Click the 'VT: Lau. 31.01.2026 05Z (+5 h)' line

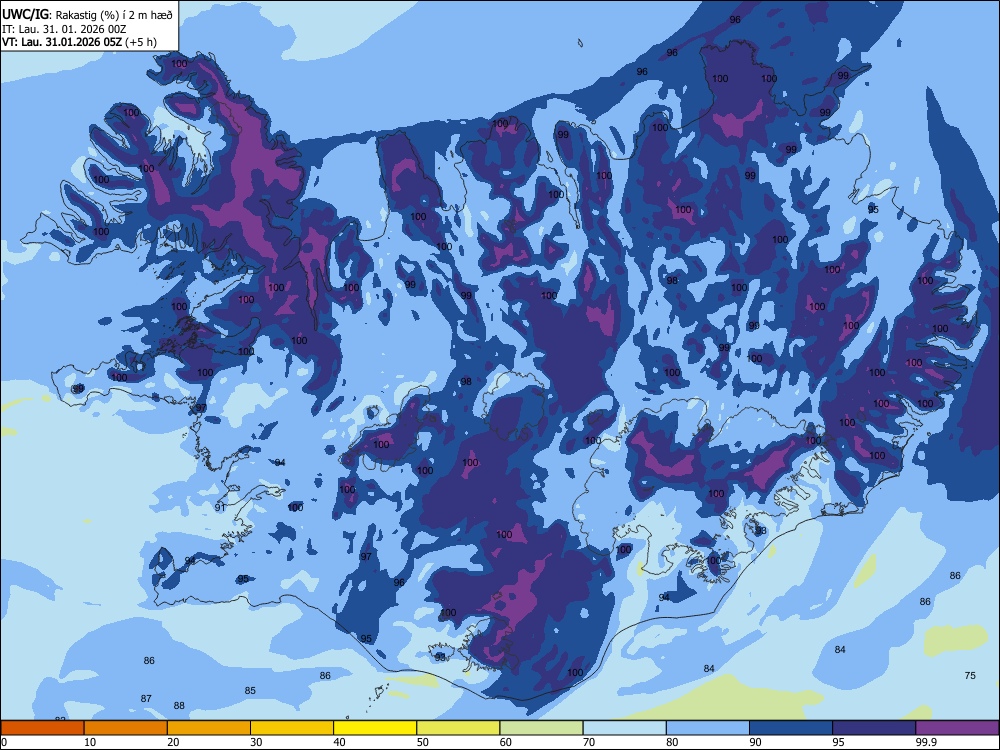point(79,42)
